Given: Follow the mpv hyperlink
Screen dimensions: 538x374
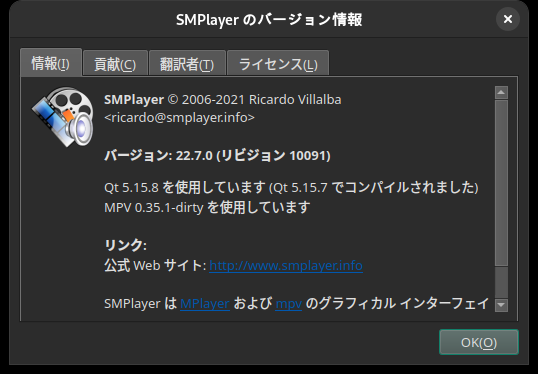Looking at the screenshot, I should click(289, 304).
